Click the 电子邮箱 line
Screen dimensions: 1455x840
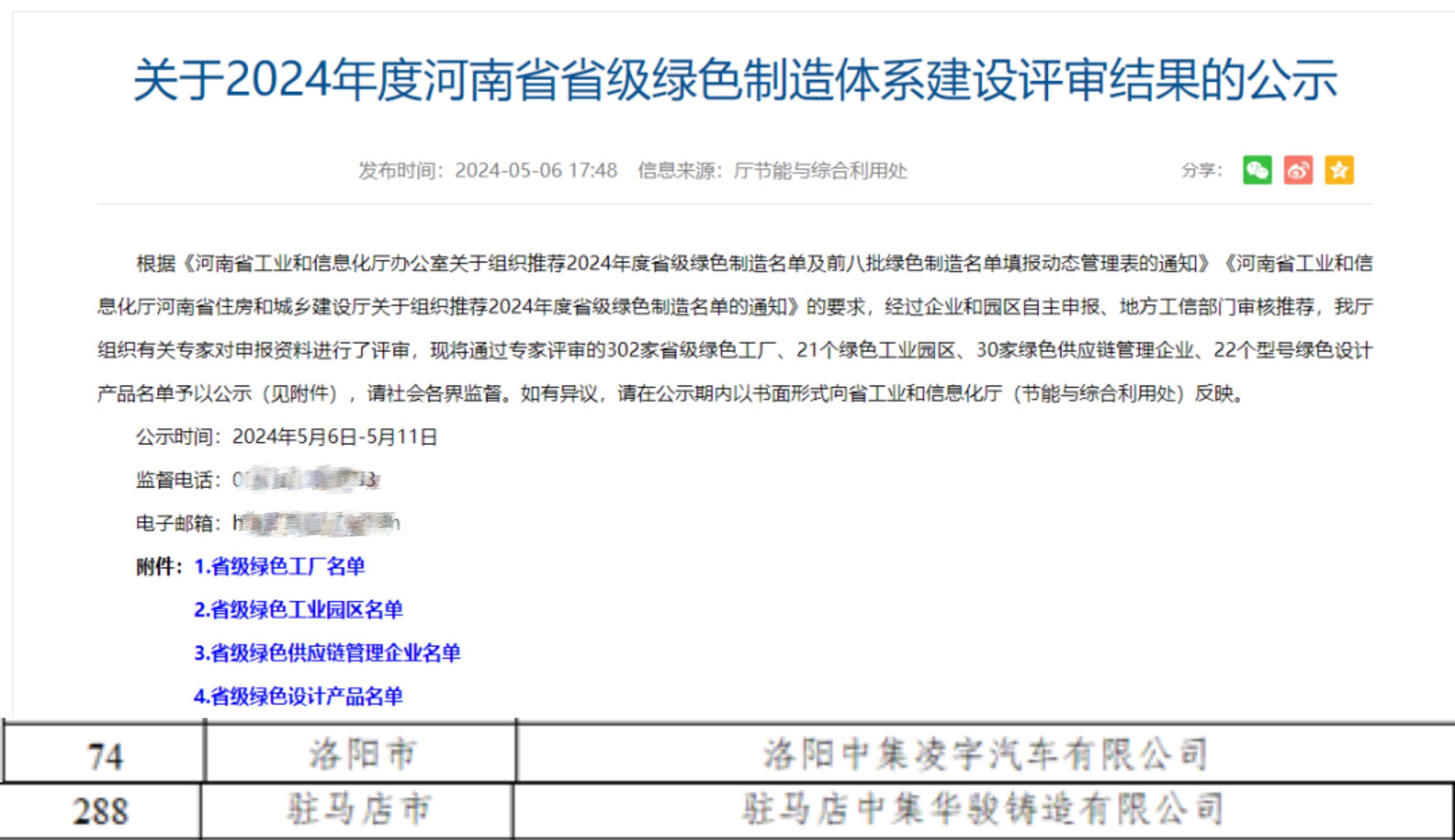point(267,523)
